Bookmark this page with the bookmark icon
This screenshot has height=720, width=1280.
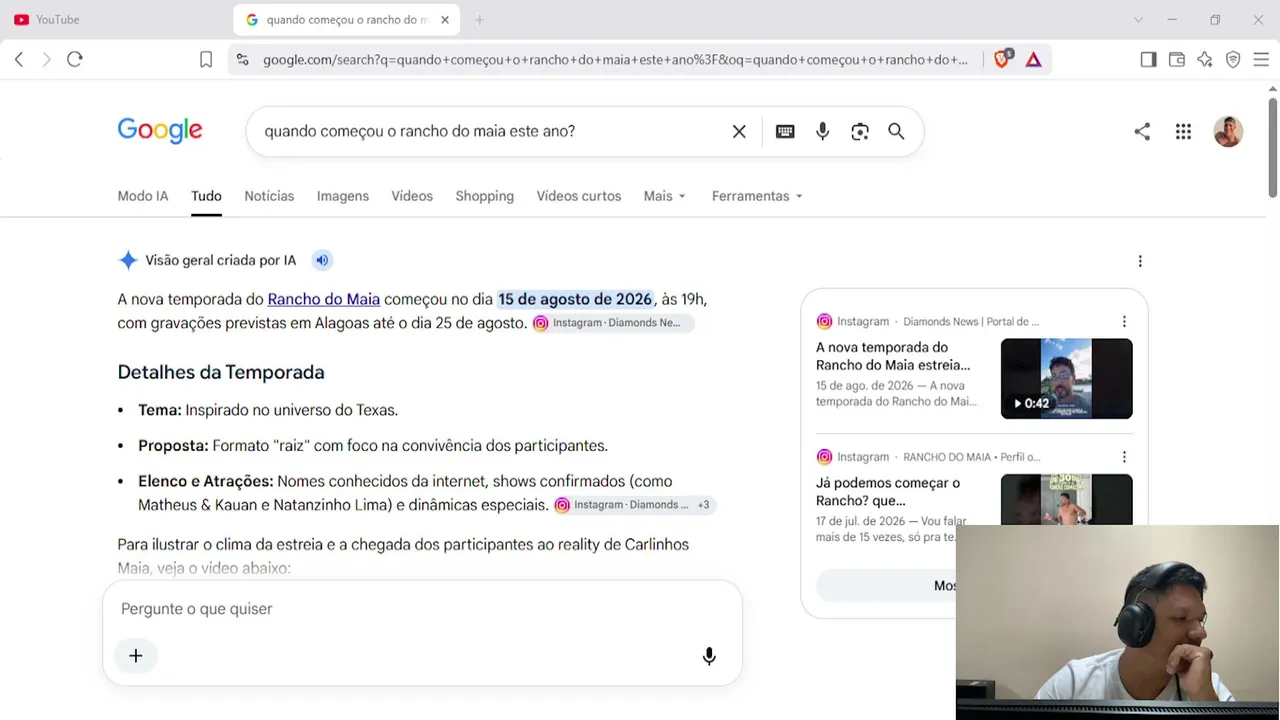coord(206,60)
